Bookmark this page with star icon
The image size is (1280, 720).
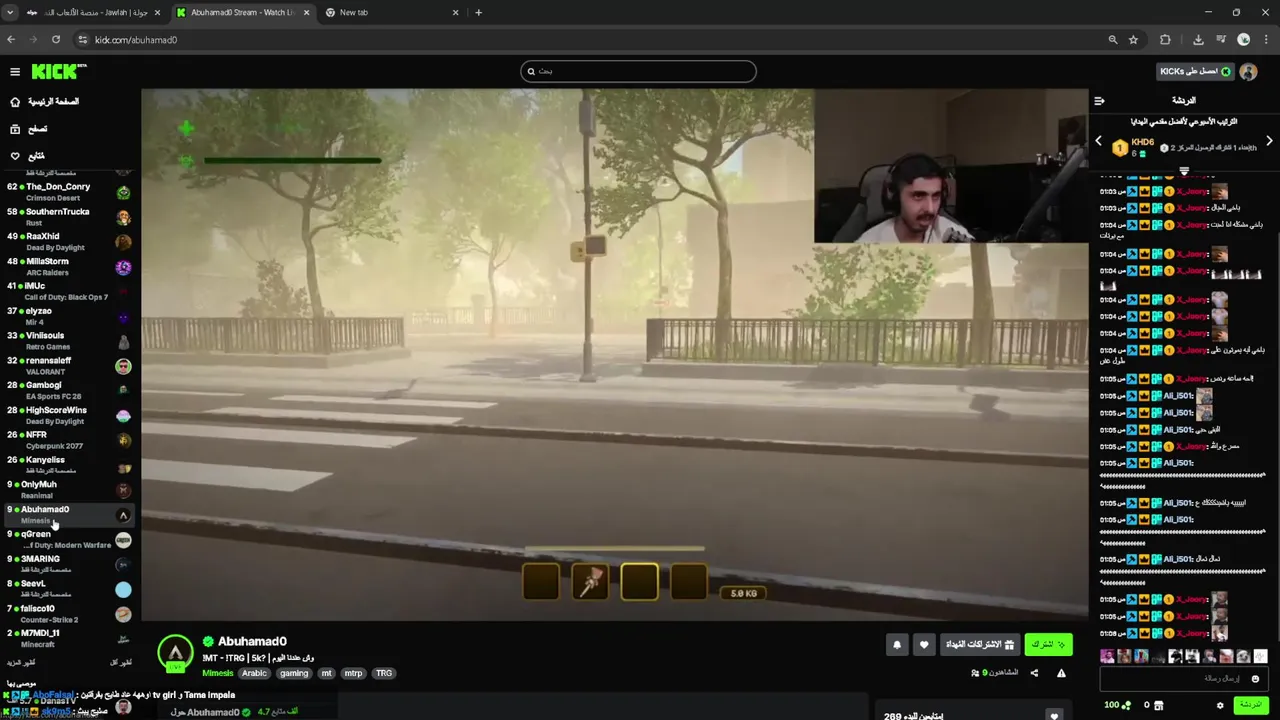click(1133, 40)
